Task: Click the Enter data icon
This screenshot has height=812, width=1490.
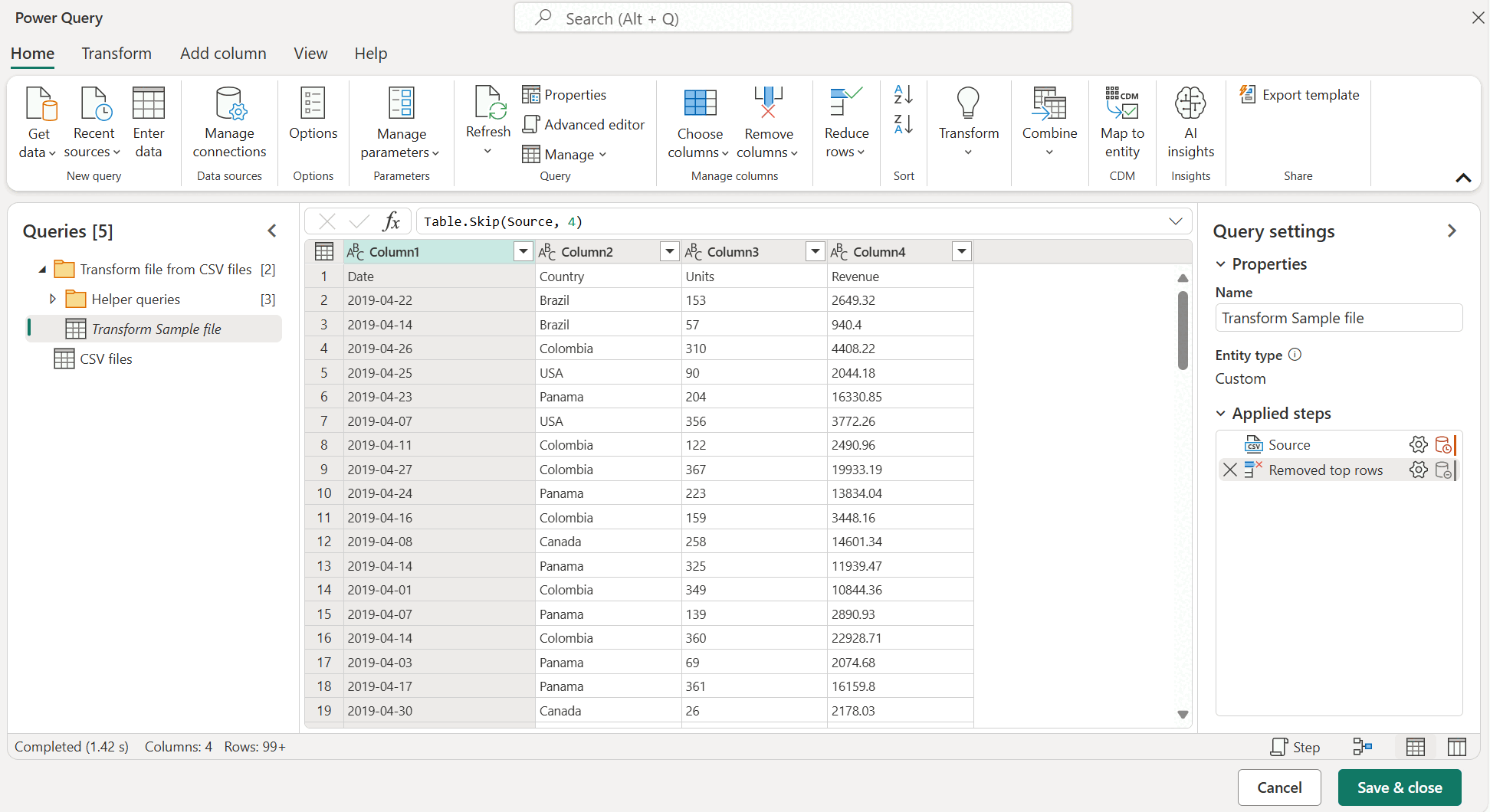Action: (149, 103)
